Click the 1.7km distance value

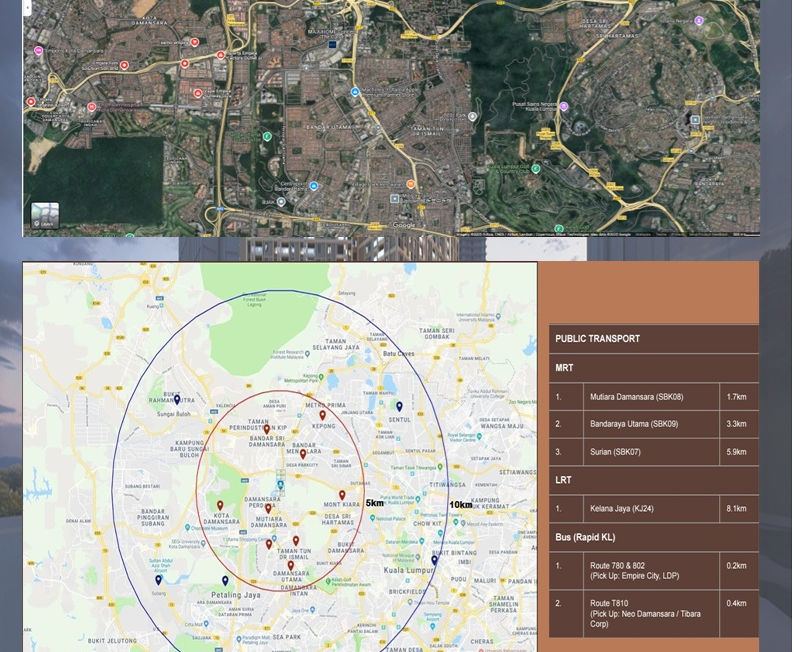(739, 397)
